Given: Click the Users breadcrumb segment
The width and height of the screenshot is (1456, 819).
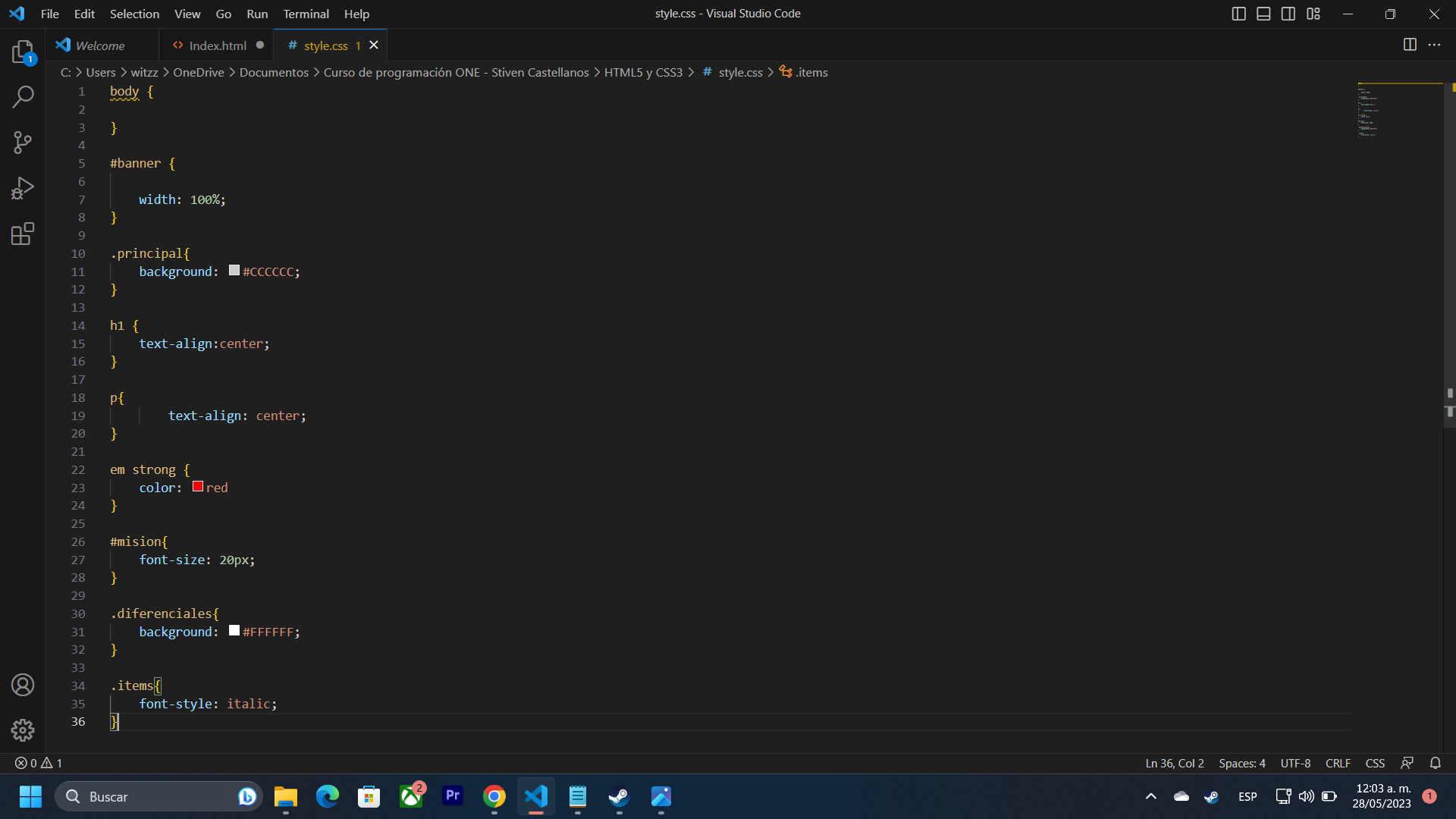Looking at the screenshot, I should (101, 72).
